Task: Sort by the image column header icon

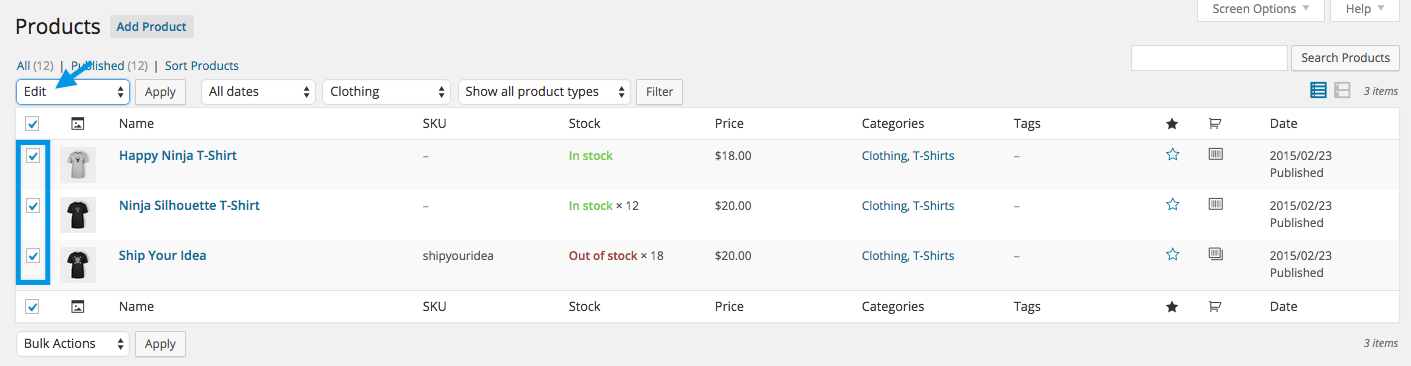Action: (78, 124)
